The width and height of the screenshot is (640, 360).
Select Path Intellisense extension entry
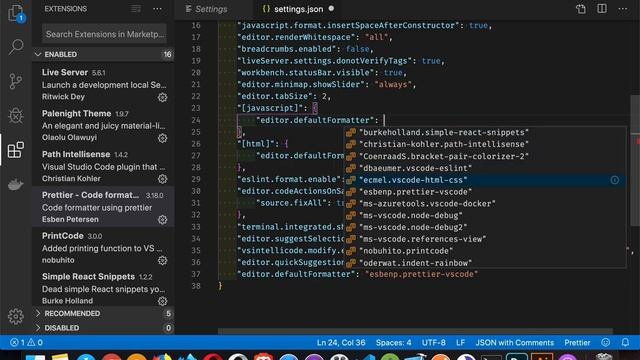pyautogui.click(x=104, y=166)
